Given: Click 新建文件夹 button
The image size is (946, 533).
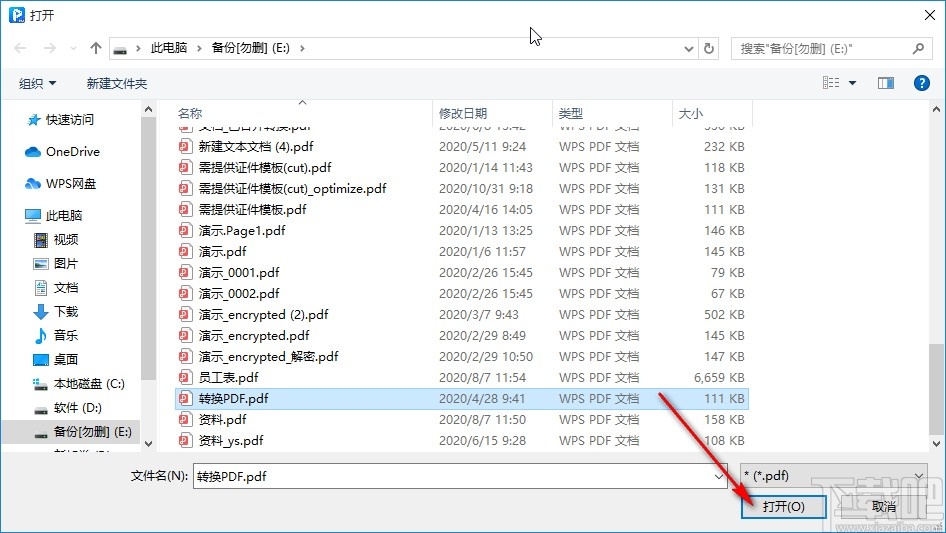Looking at the screenshot, I should pos(116,83).
